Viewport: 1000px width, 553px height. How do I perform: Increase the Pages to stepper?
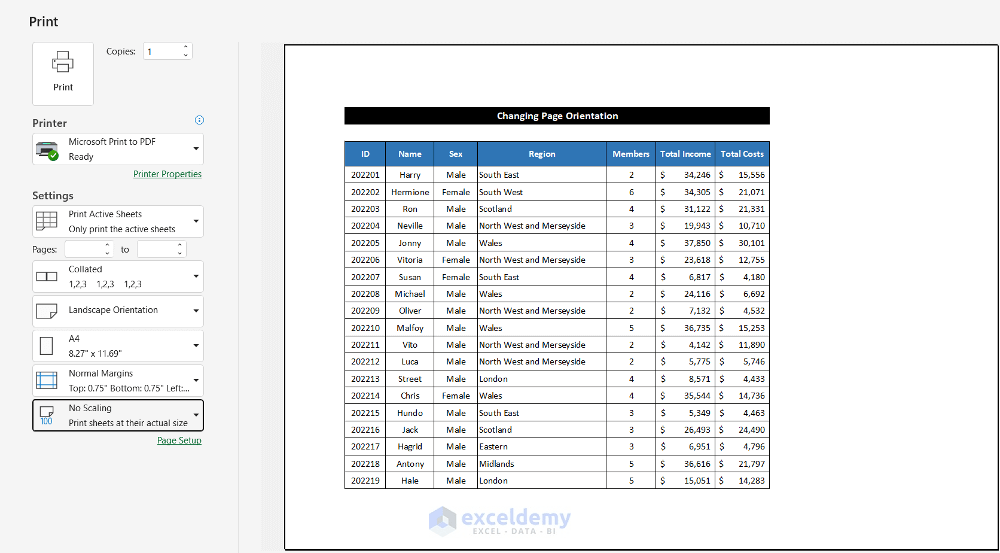pyautogui.click(x=180, y=245)
